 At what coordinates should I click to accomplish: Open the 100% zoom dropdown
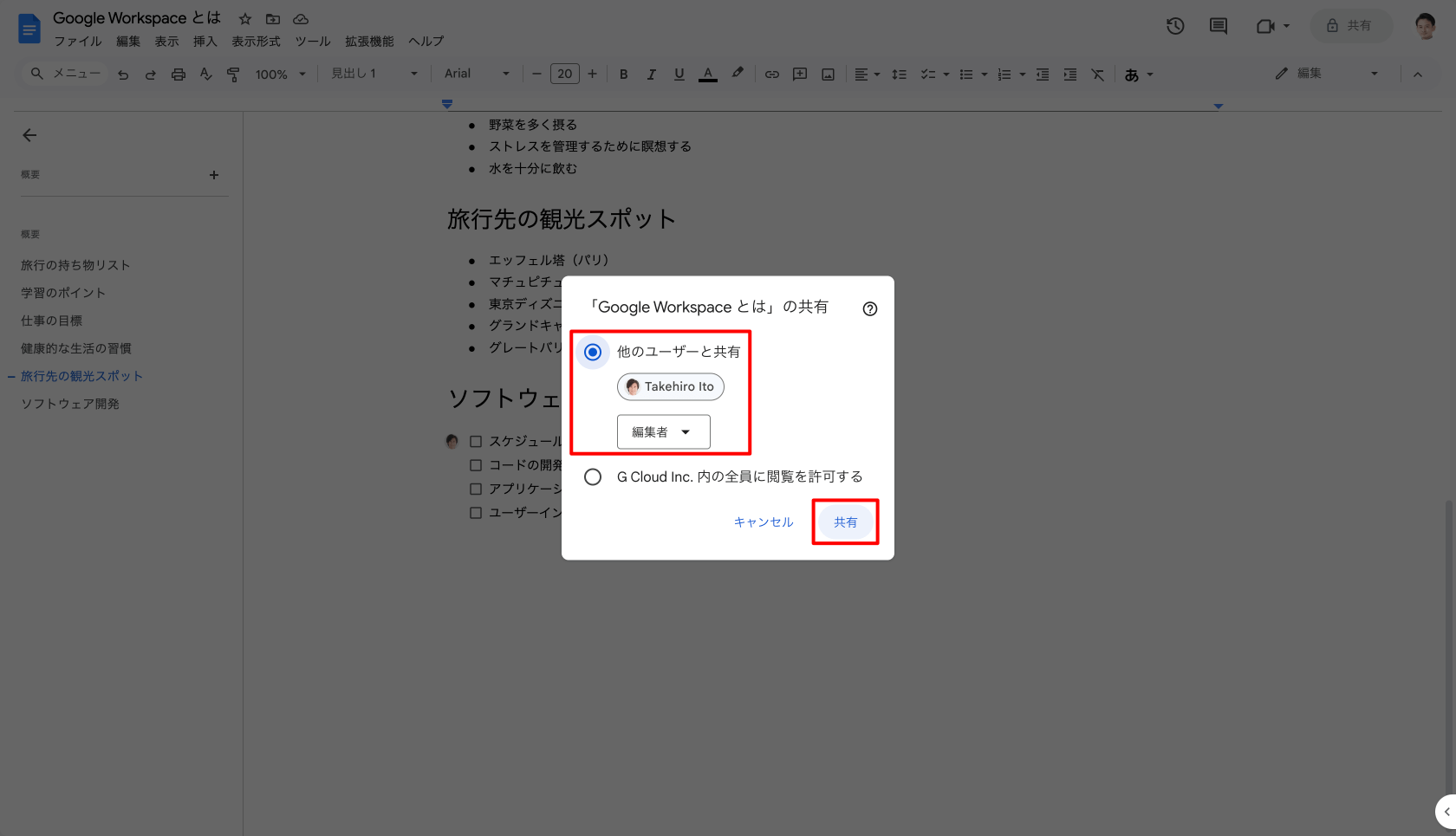coord(281,75)
